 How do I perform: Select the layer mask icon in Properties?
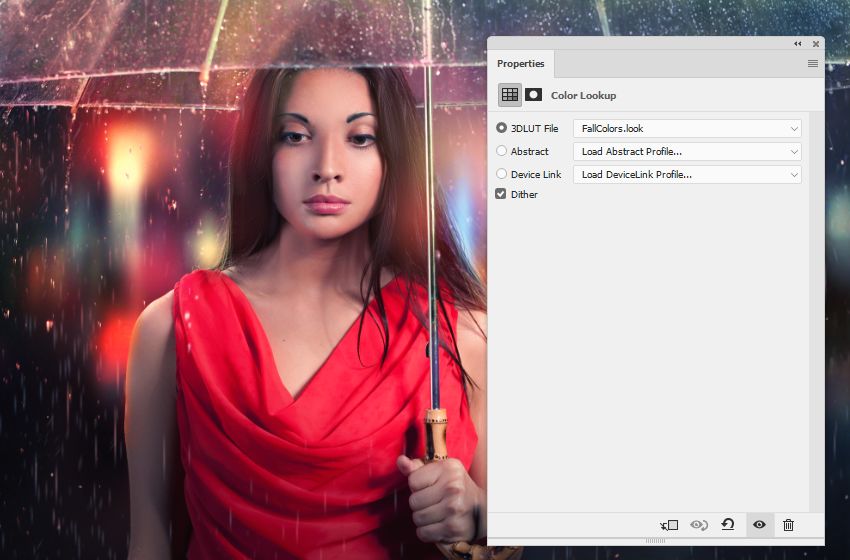(x=533, y=95)
